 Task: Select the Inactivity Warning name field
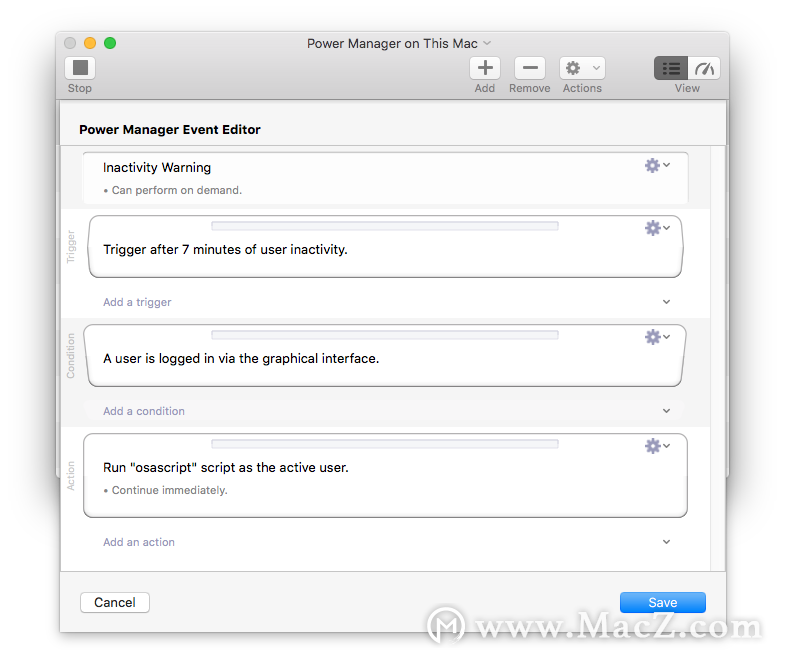click(x=157, y=167)
